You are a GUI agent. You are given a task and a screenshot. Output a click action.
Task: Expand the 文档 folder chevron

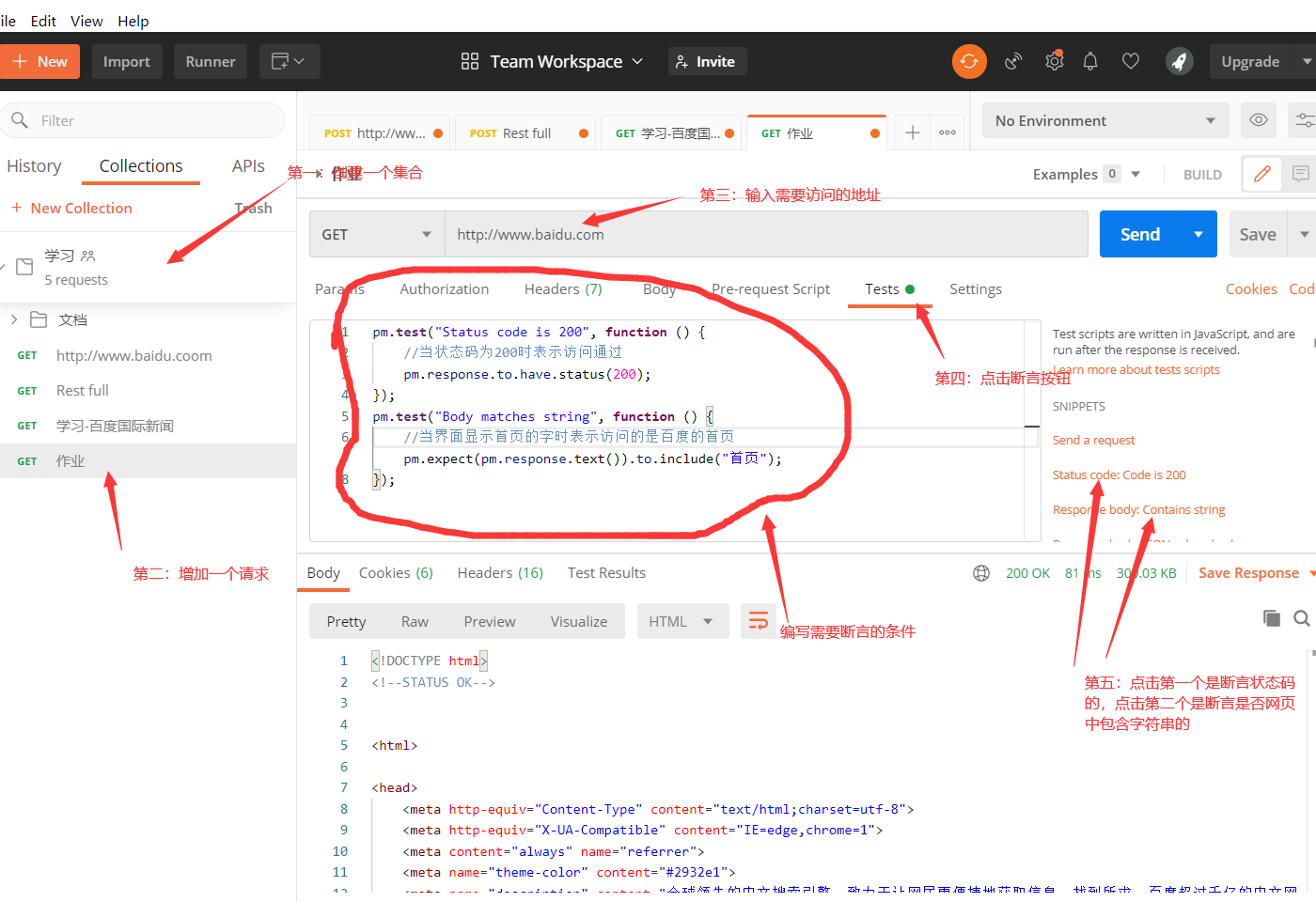coord(14,319)
